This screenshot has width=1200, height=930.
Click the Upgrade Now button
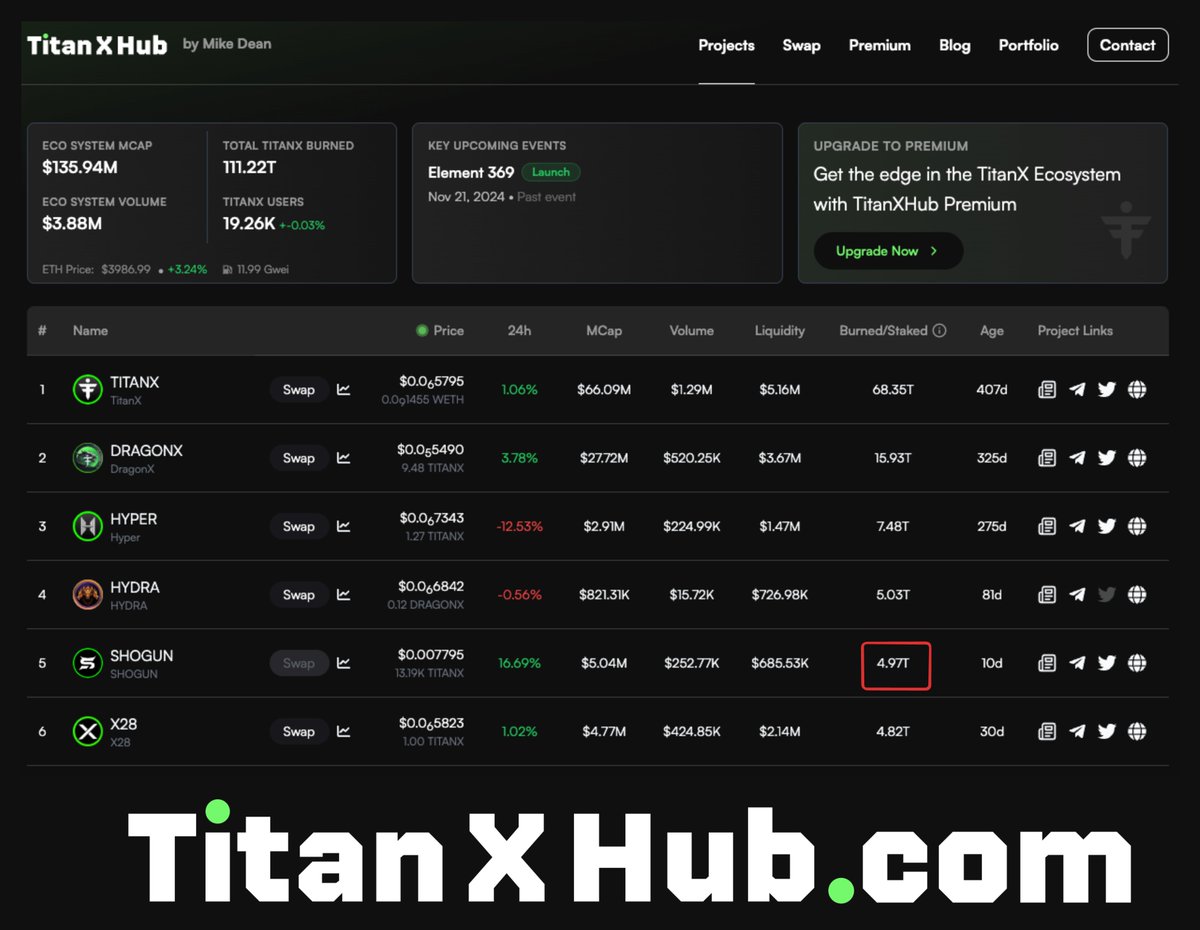tap(888, 251)
